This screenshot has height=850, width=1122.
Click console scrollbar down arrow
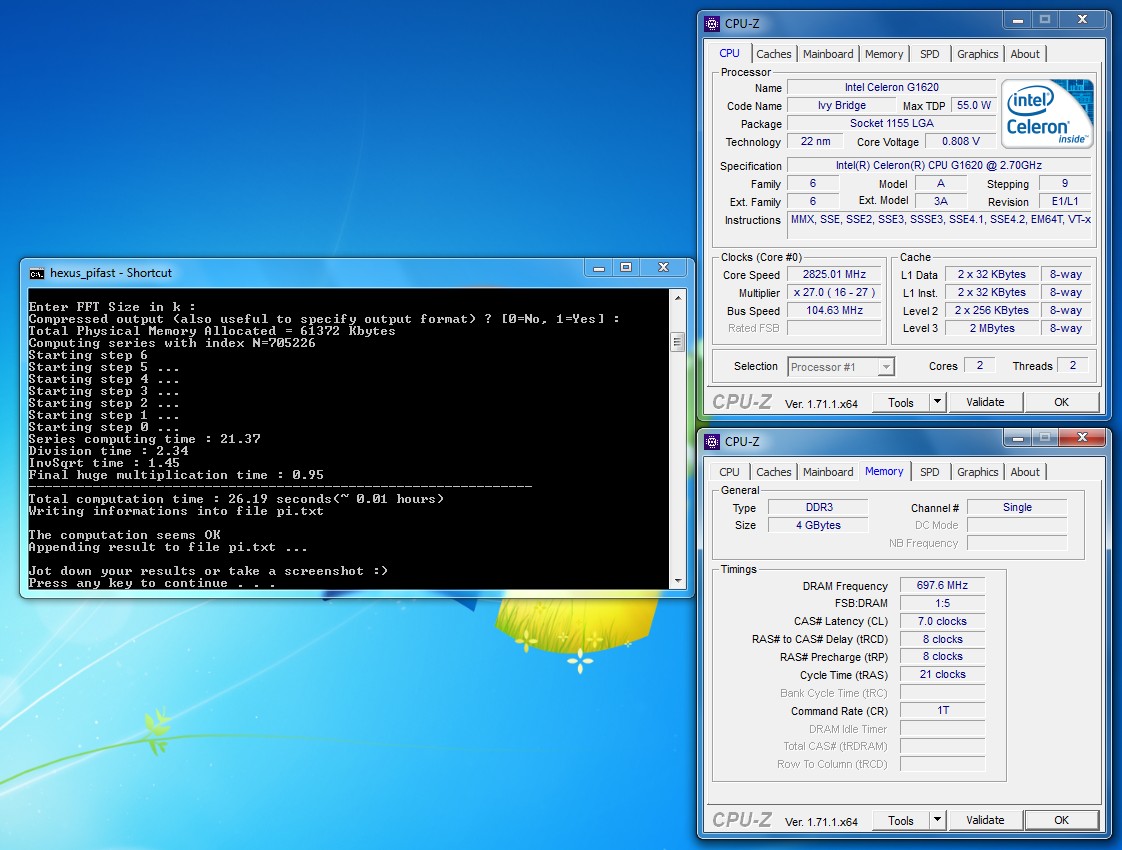678,581
